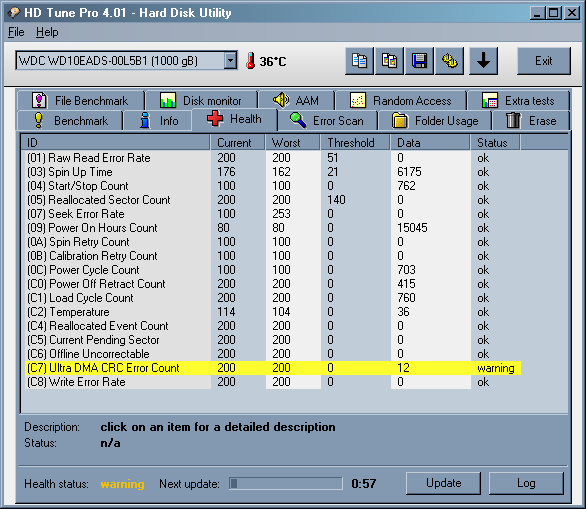Select the (0B) Calibration Retry Count row
Image resolution: width=586 pixels, height=509 pixels.
click(273, 256)
